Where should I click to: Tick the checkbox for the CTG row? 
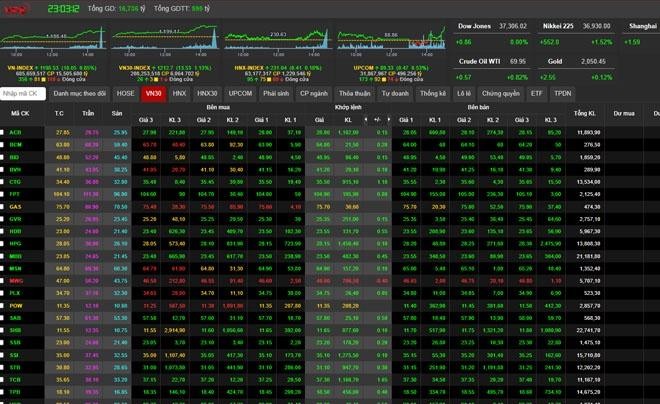[x=2, y=182]
